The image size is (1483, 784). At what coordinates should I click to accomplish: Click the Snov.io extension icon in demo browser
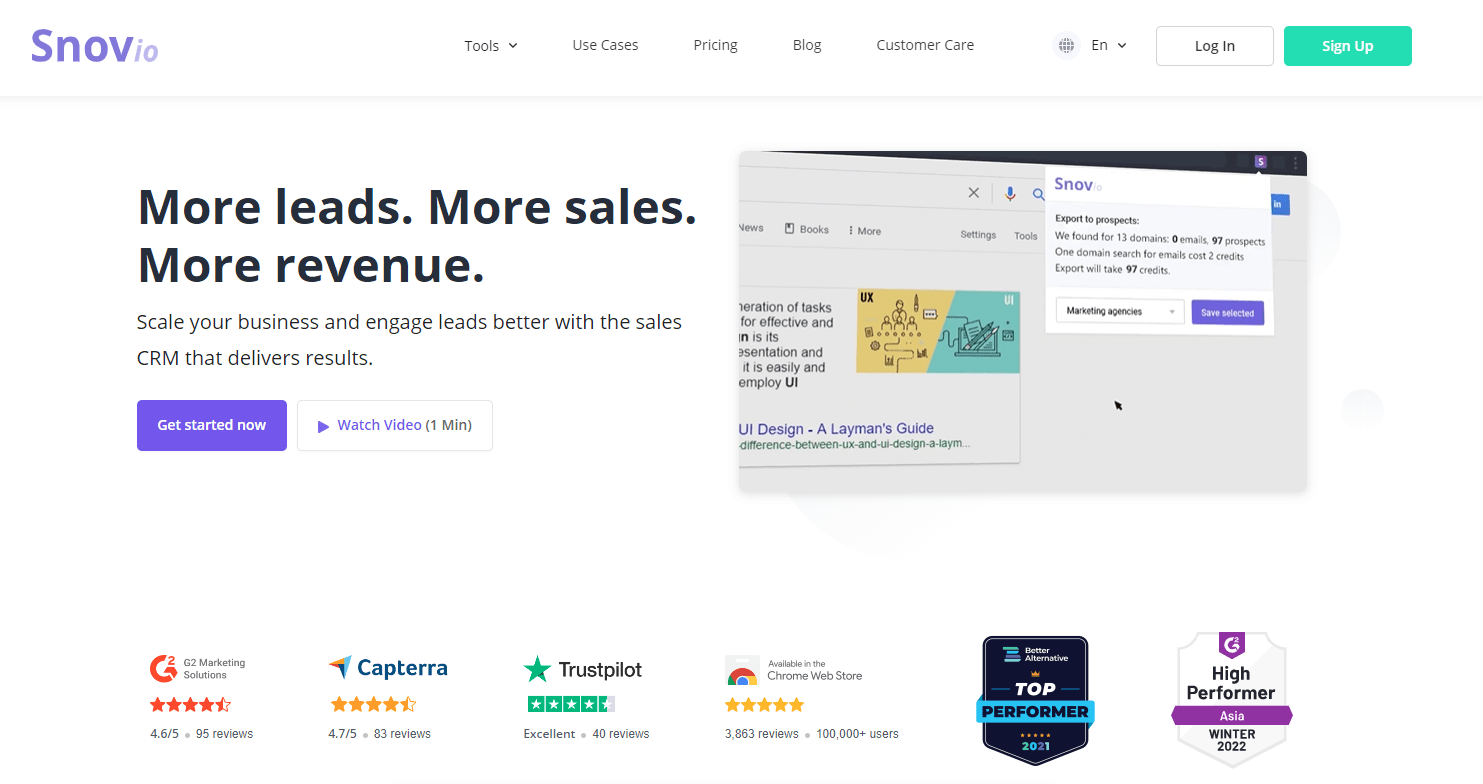click(1260, 161)
